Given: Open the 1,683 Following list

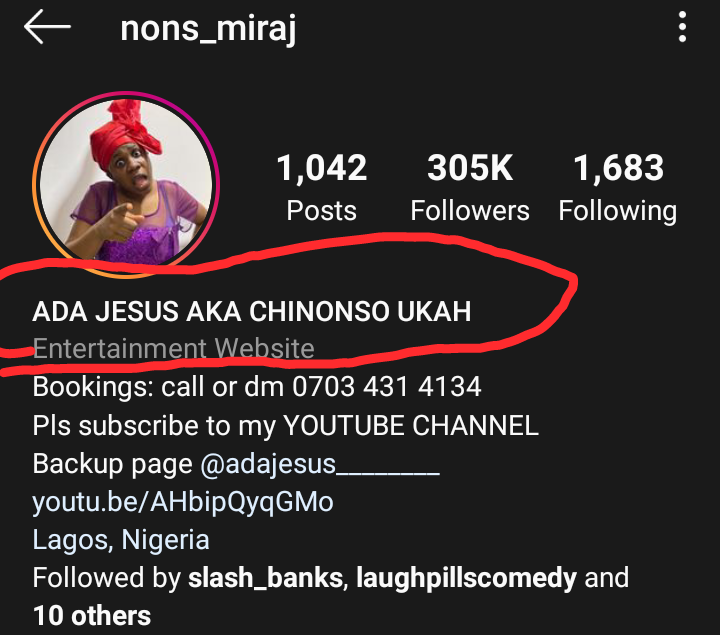Looking at the screenshot, I should pos(618,188).
